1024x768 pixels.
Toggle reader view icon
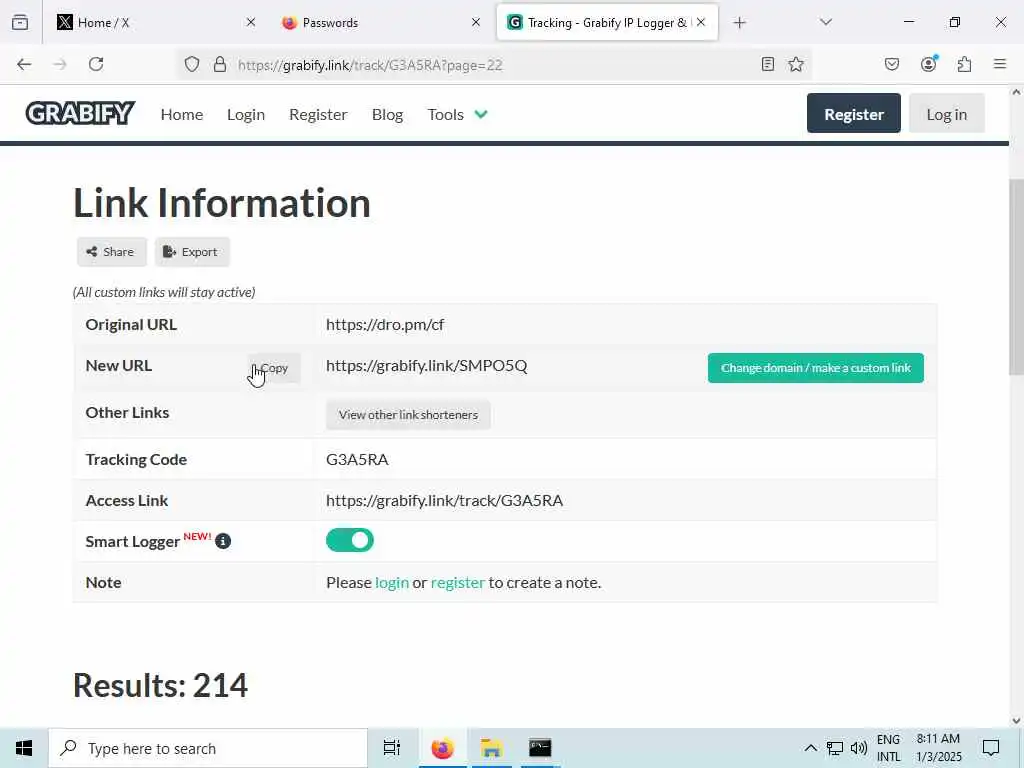tap(768, 64)
